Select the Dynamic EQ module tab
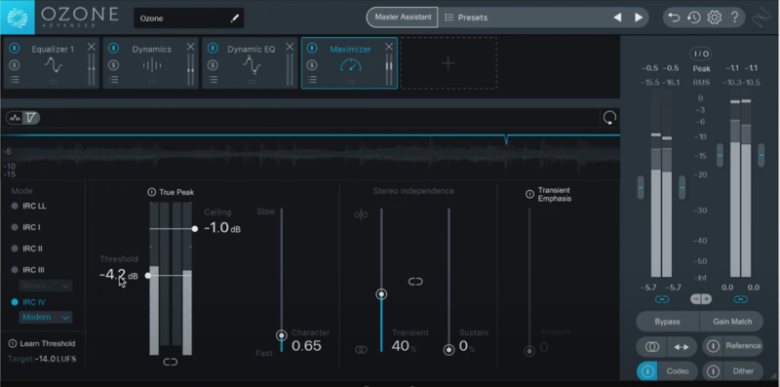The width and height of the screenshot is (780, 387). point(250,63)
